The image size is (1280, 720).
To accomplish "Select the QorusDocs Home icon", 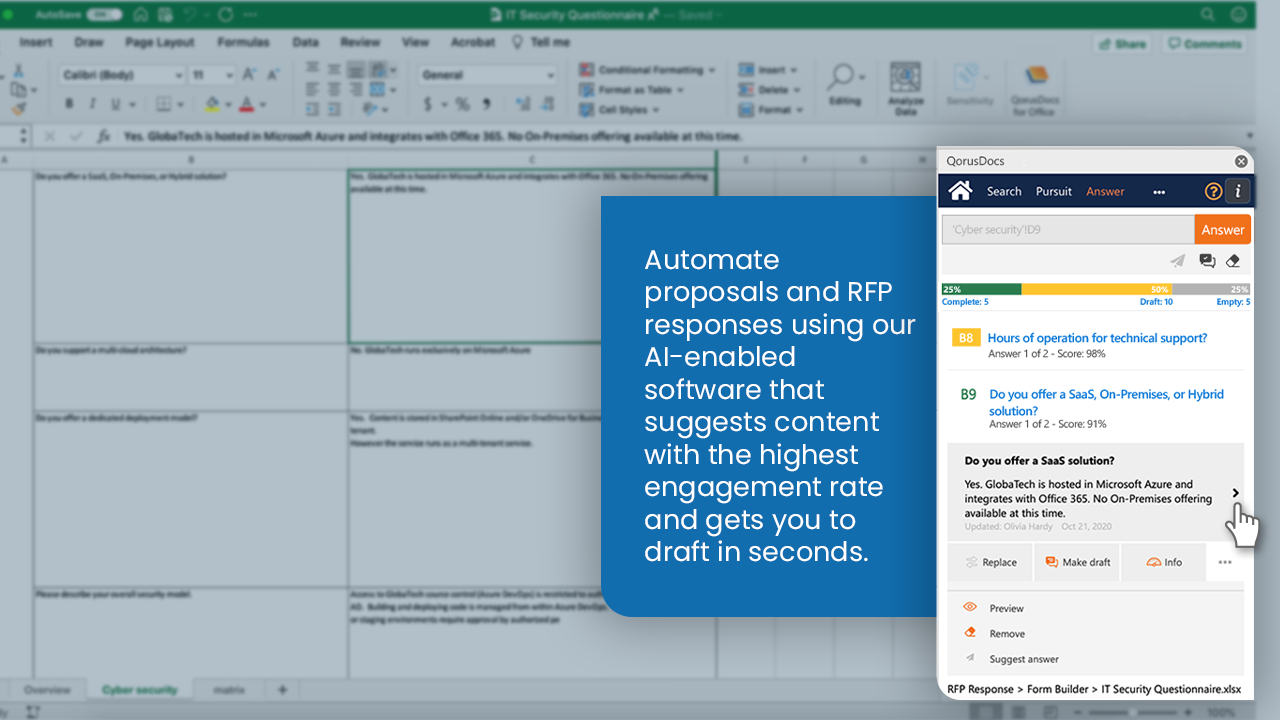I will click(959, 190).
